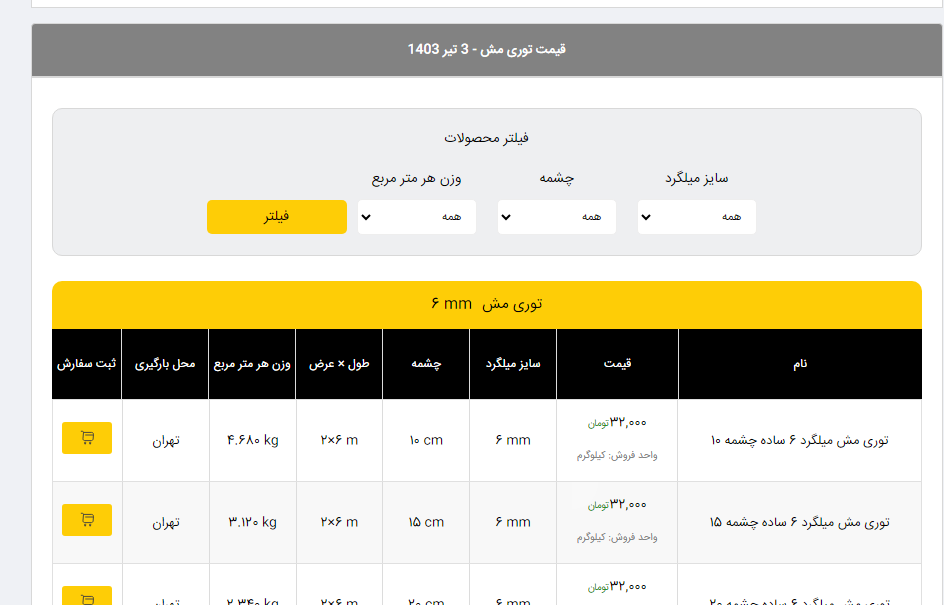
Task: Open product توری مش میلگرد 6 ساده چشمه 15
Action: point(799,522)
